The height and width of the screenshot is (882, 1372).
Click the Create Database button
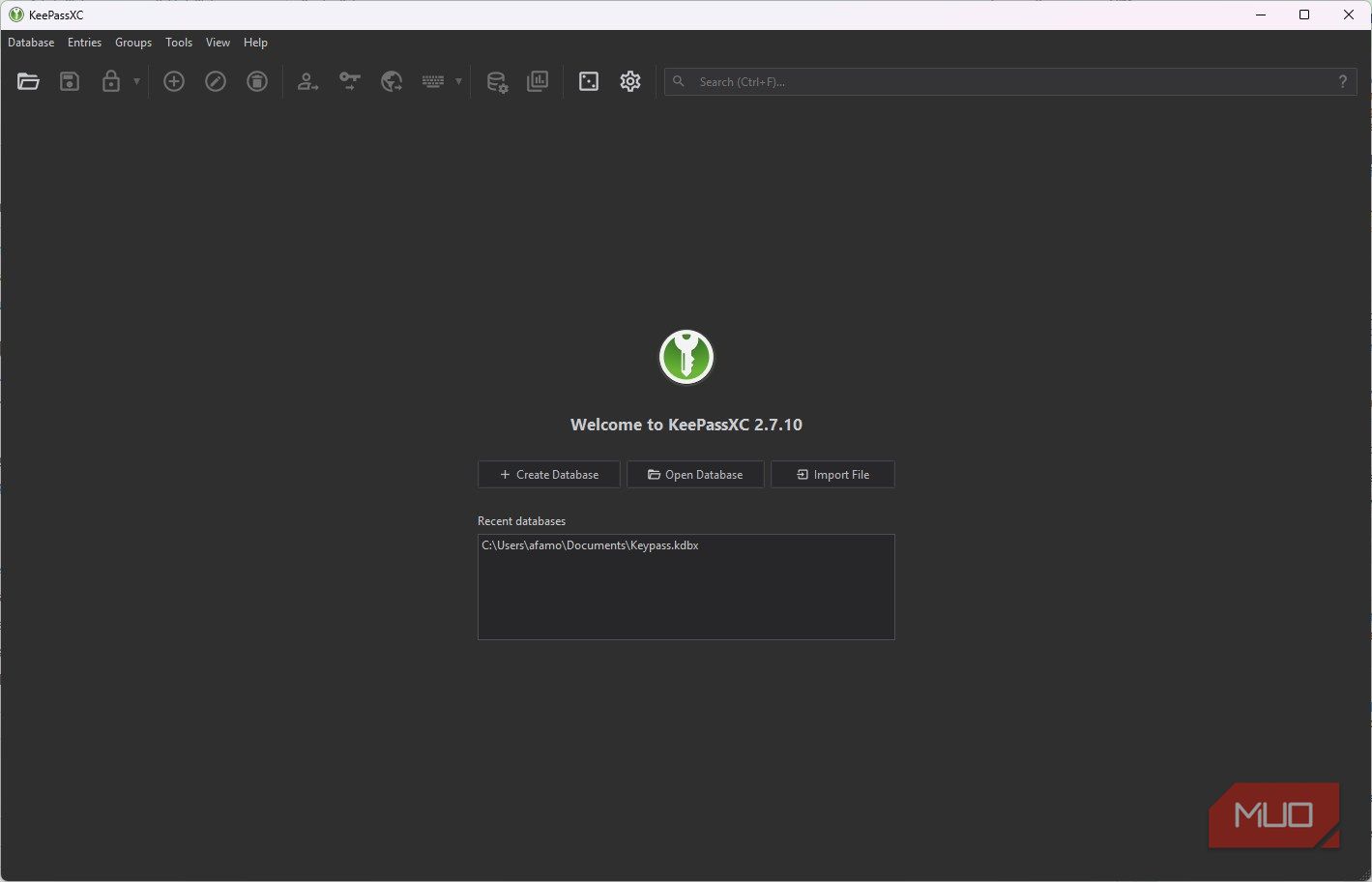pyautogui.click(x=549, y=475)
